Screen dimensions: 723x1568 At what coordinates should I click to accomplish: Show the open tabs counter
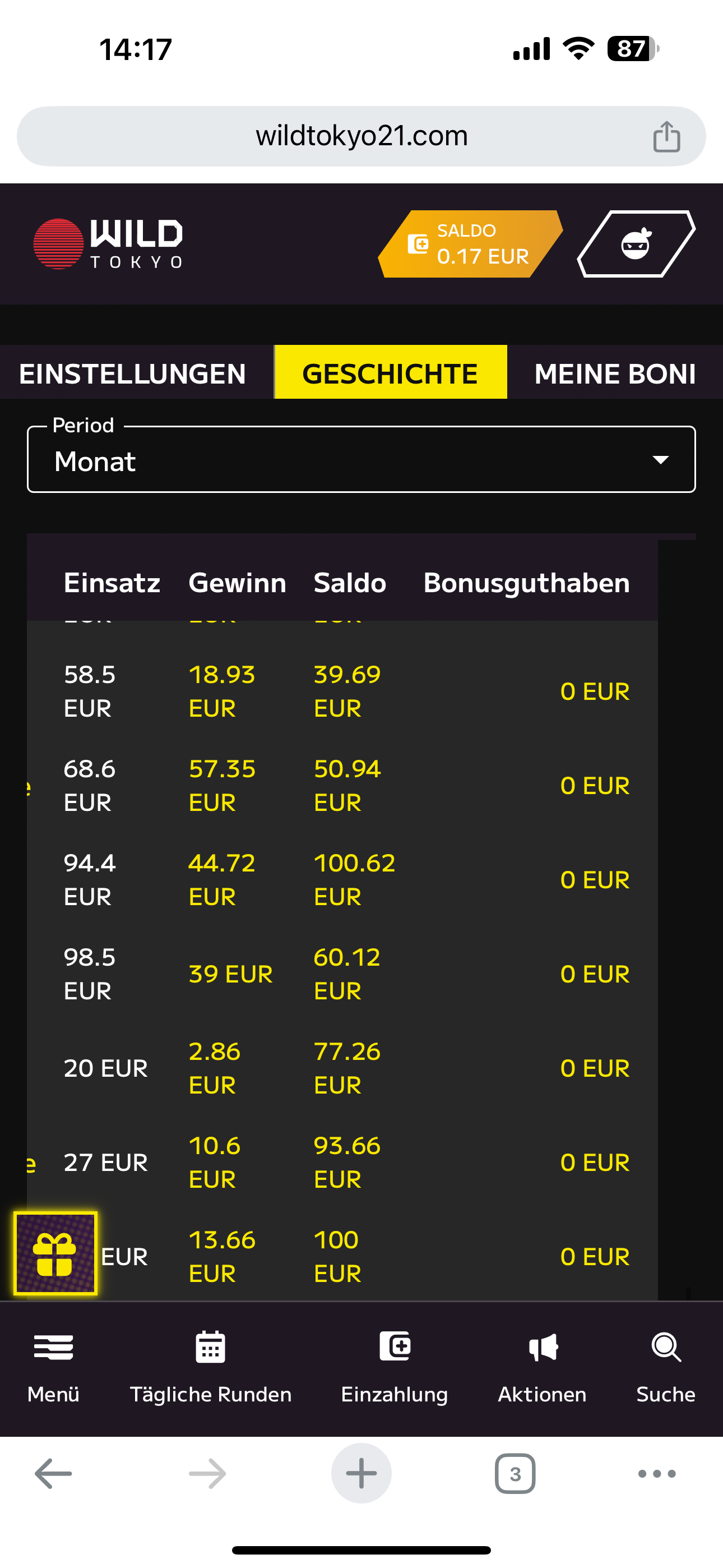point(515,1474)
